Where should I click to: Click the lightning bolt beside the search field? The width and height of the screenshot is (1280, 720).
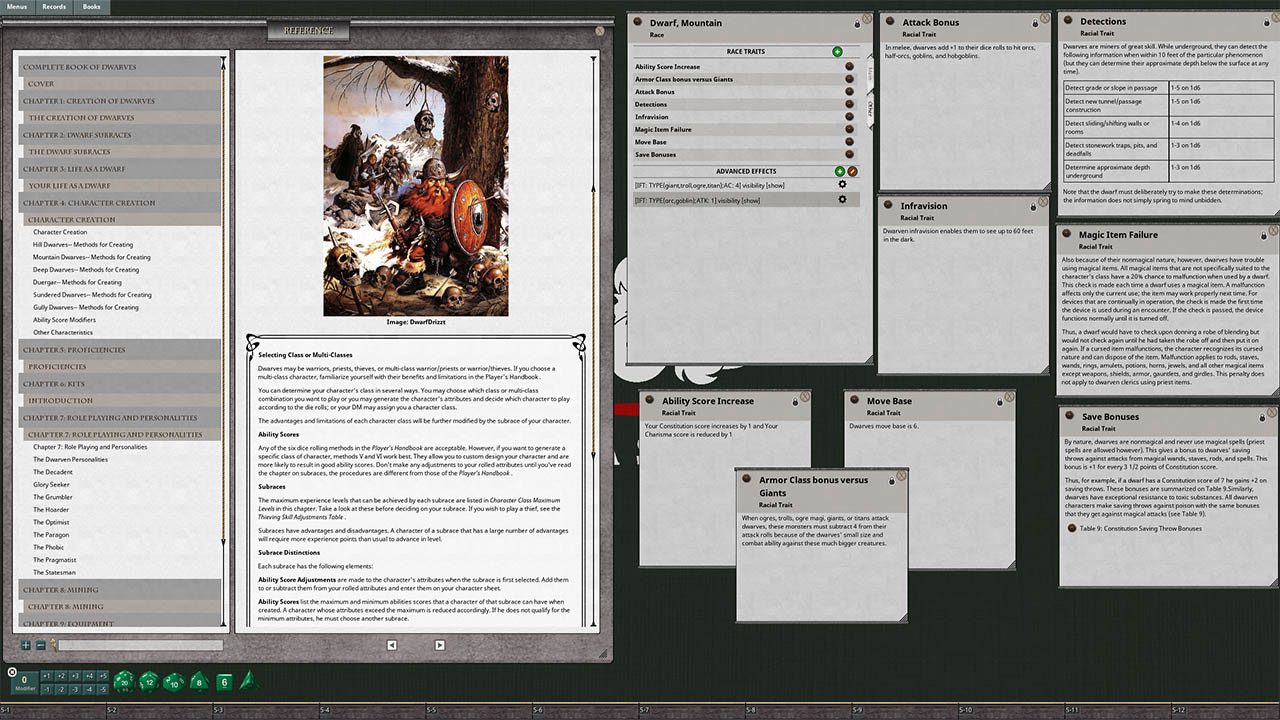tap(55, 645)
